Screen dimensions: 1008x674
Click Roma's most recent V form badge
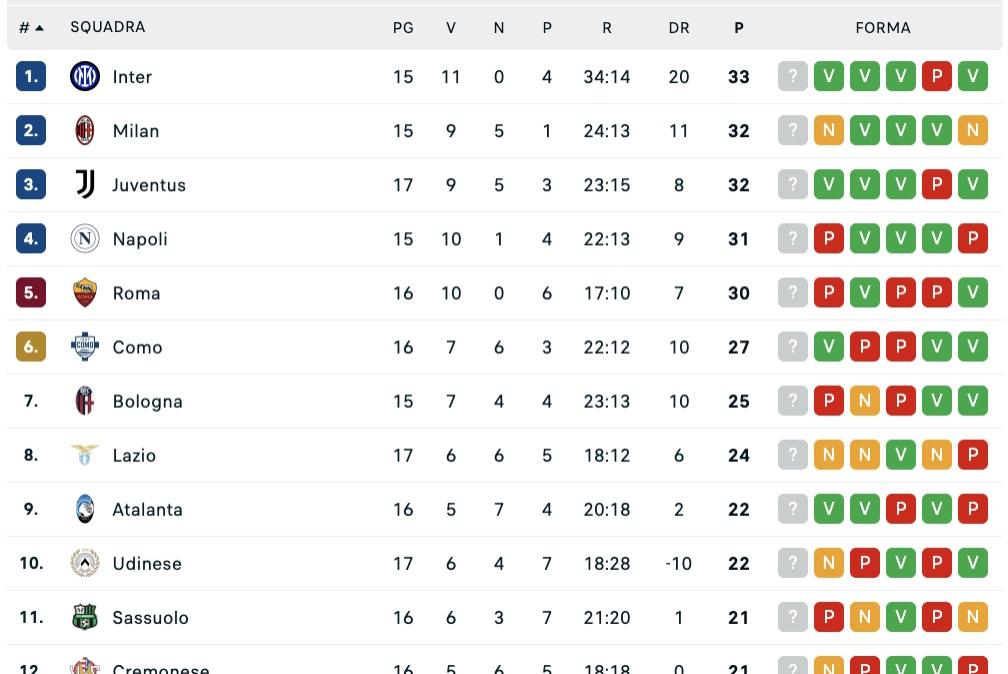(972, 292)
